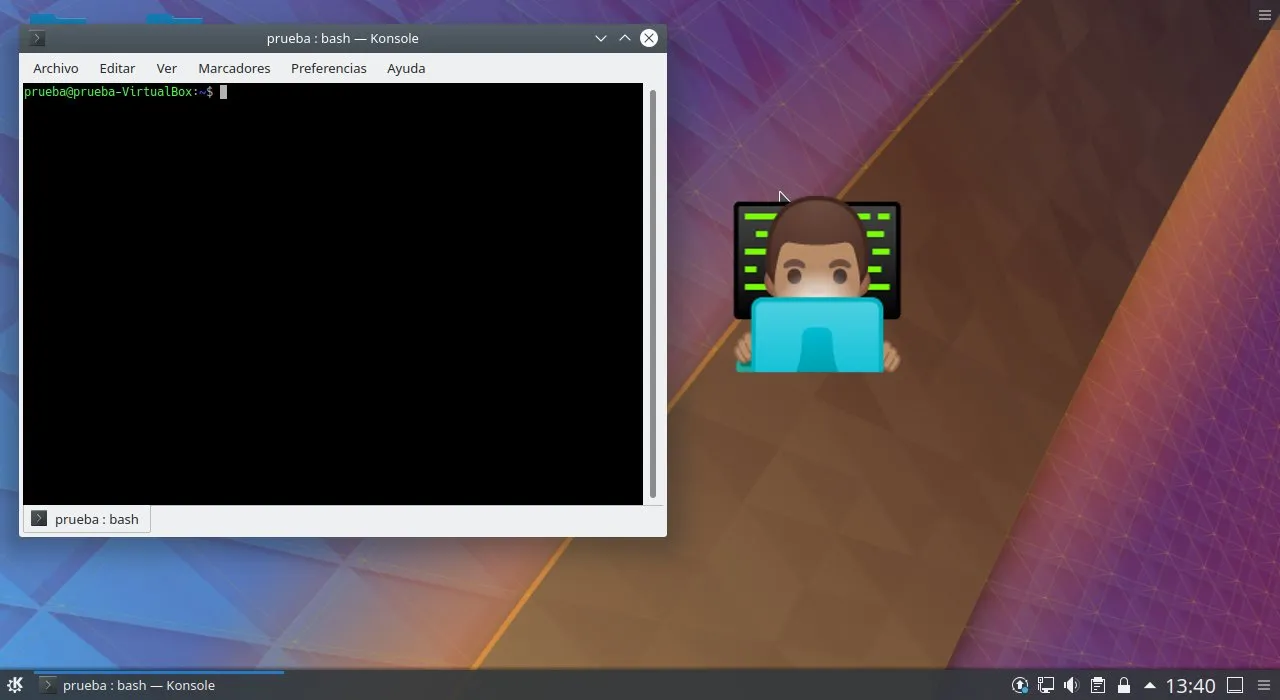The image size is (1280, 700).
Task: Open the clipboard tray icon
Action: coord(1097,686)
